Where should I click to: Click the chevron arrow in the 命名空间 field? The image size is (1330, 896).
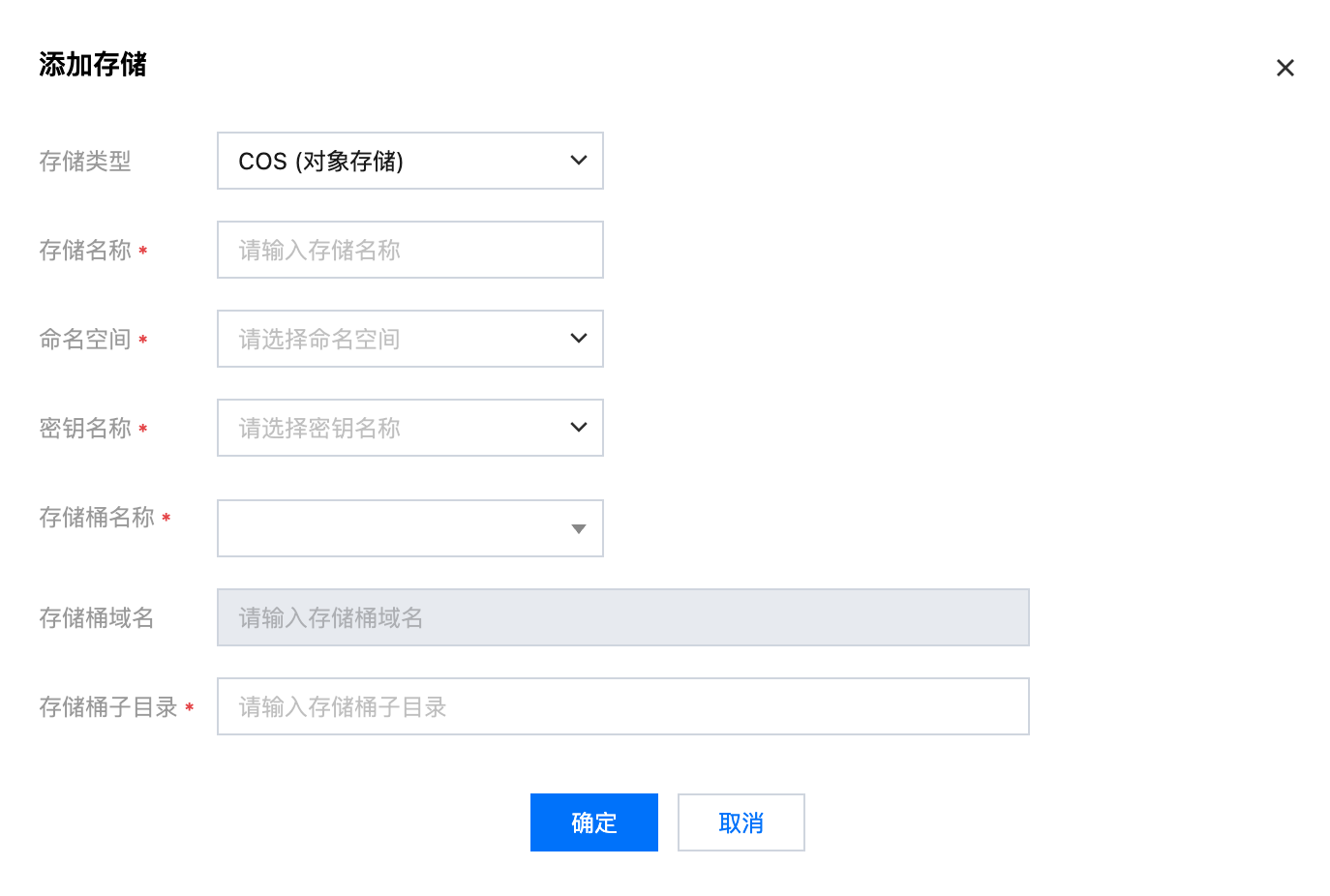pyautogui.click(x=579, y=339)
